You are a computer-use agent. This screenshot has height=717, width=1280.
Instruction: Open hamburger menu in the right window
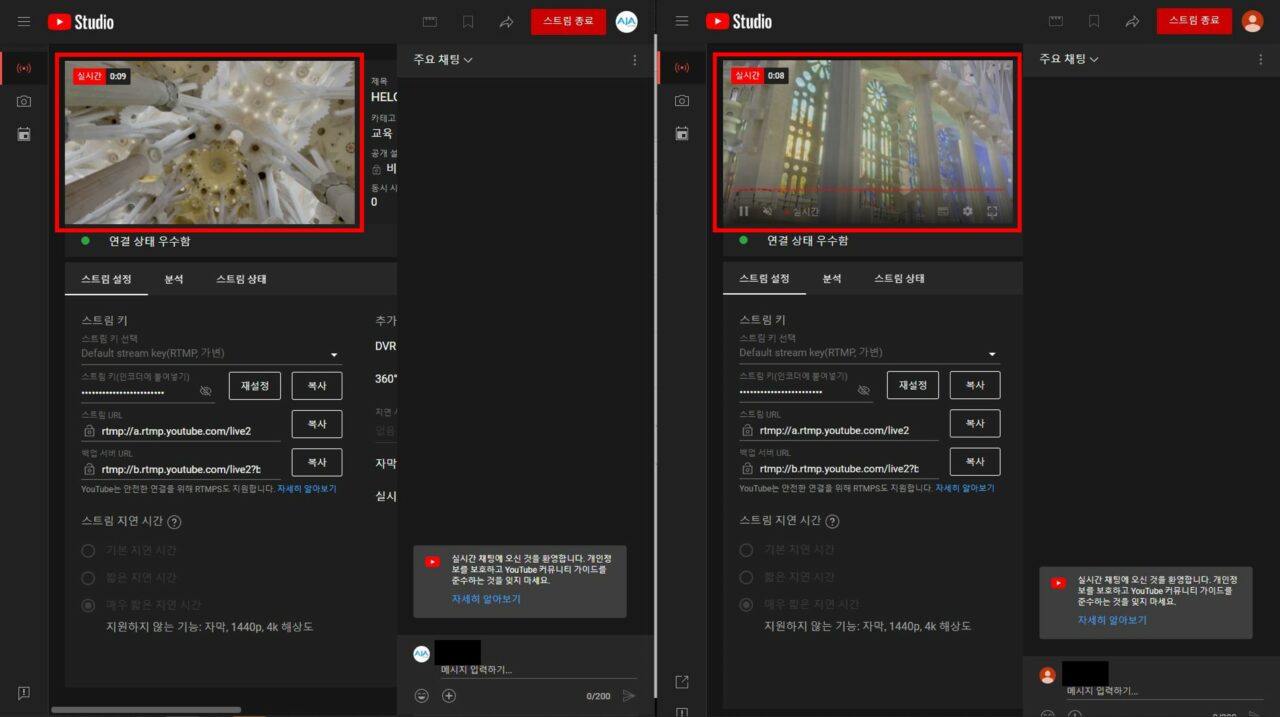(x=682, y=21)
